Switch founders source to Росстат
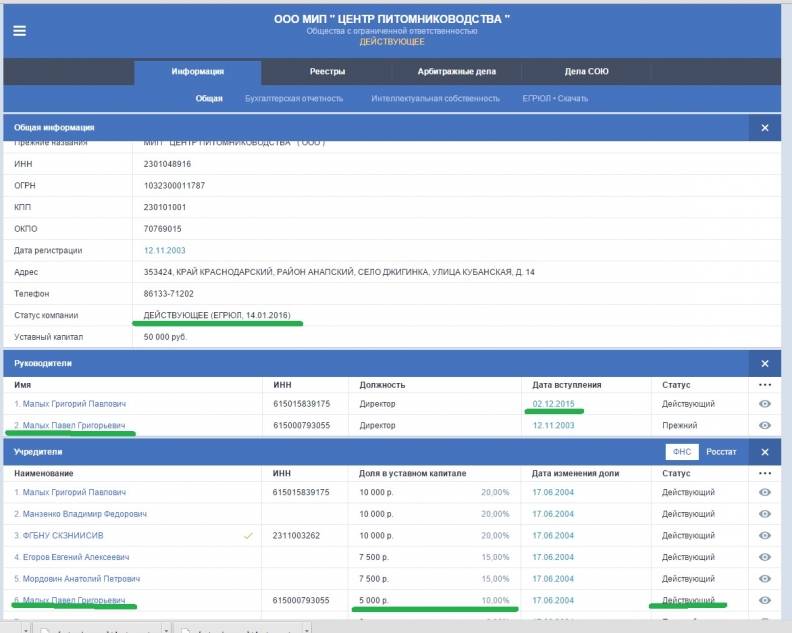This screenshot has height=633, width=792. click(x=721, y=452)
